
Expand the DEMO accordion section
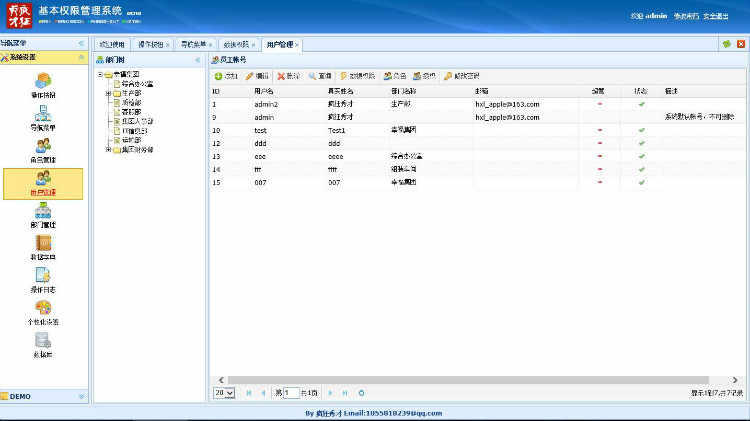pyautogui.click(x=81, y=396)
